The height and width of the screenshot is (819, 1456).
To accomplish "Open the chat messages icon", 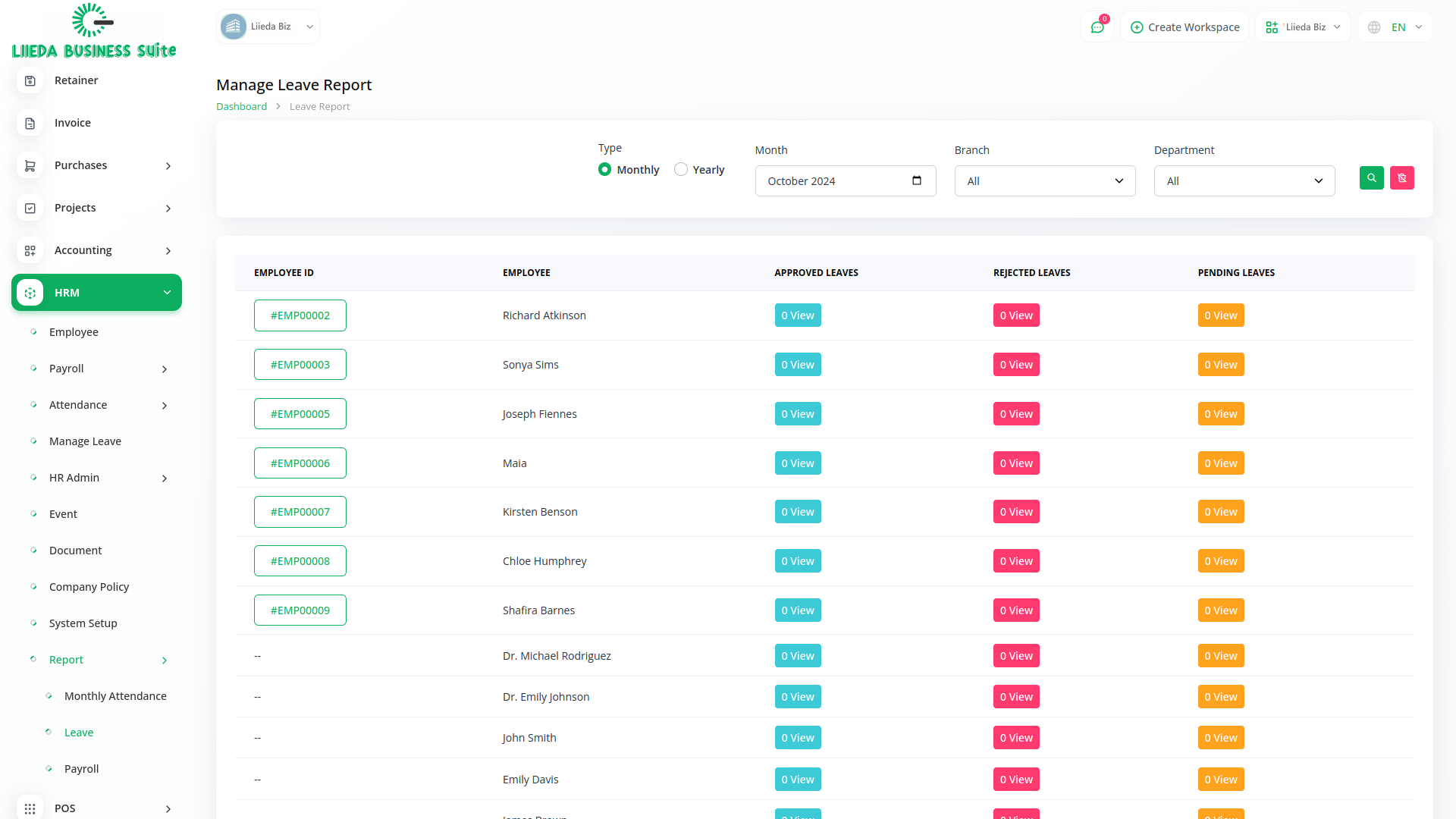I will click(1097, 27).
